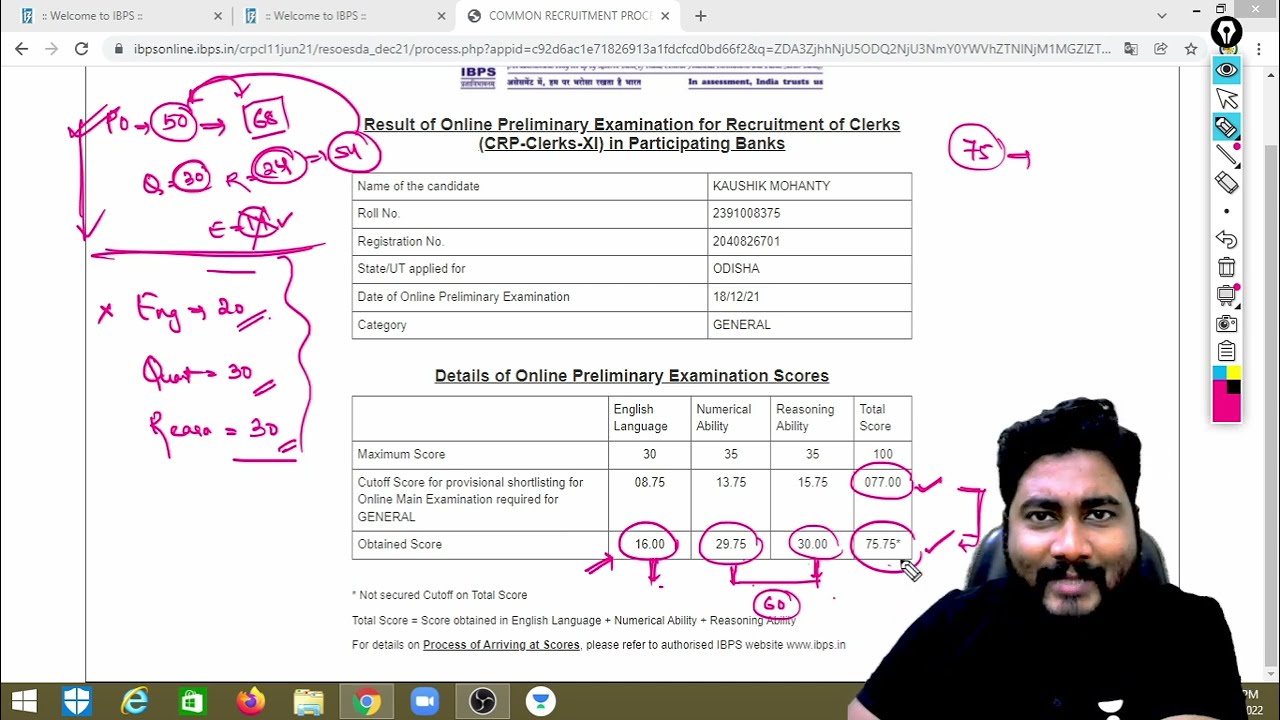Toggle ink visibility with the eye icon
Screen dimensions: 1280x720
point(1226,70)
